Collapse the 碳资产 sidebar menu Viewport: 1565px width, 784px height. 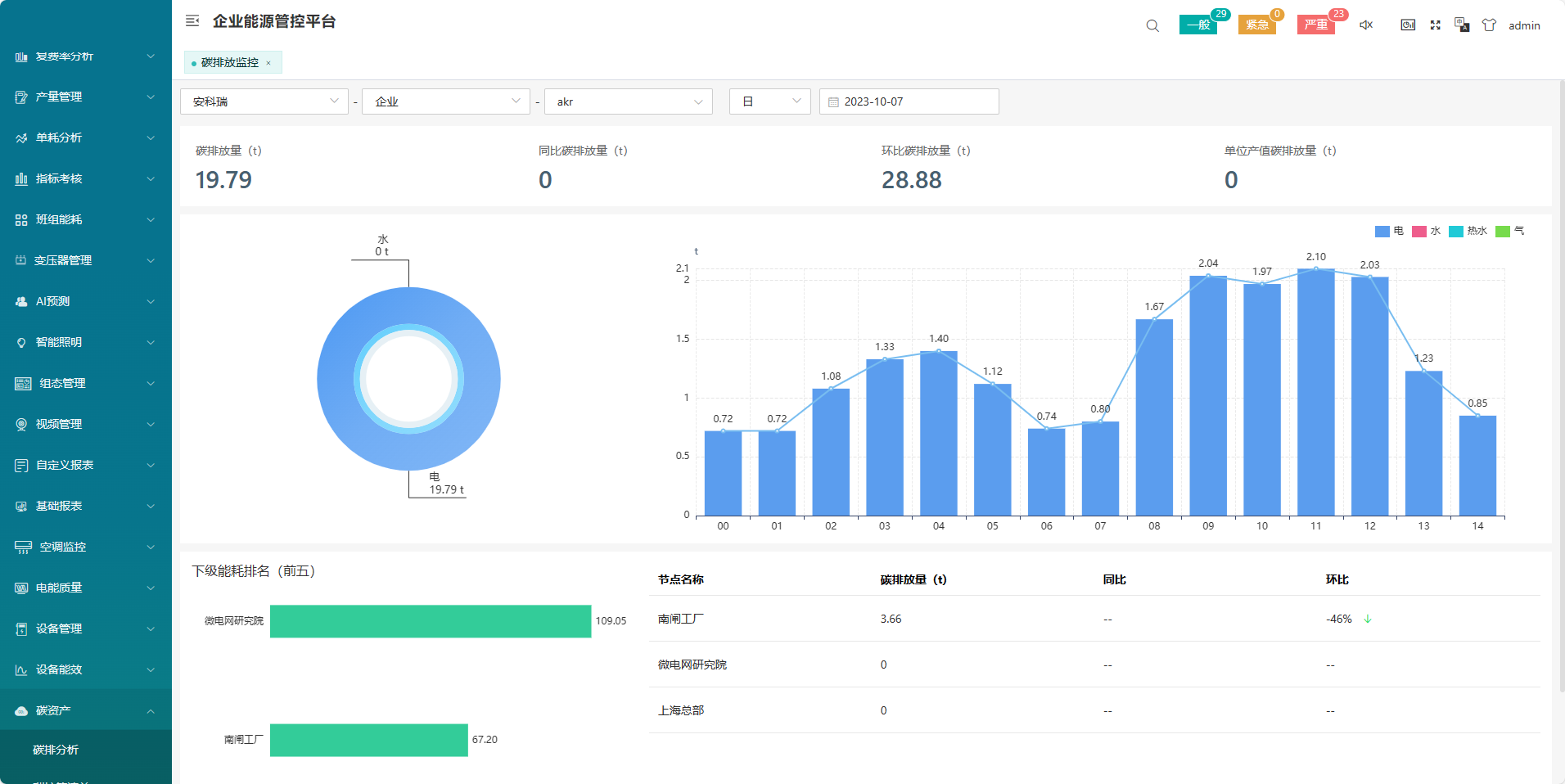86,710
